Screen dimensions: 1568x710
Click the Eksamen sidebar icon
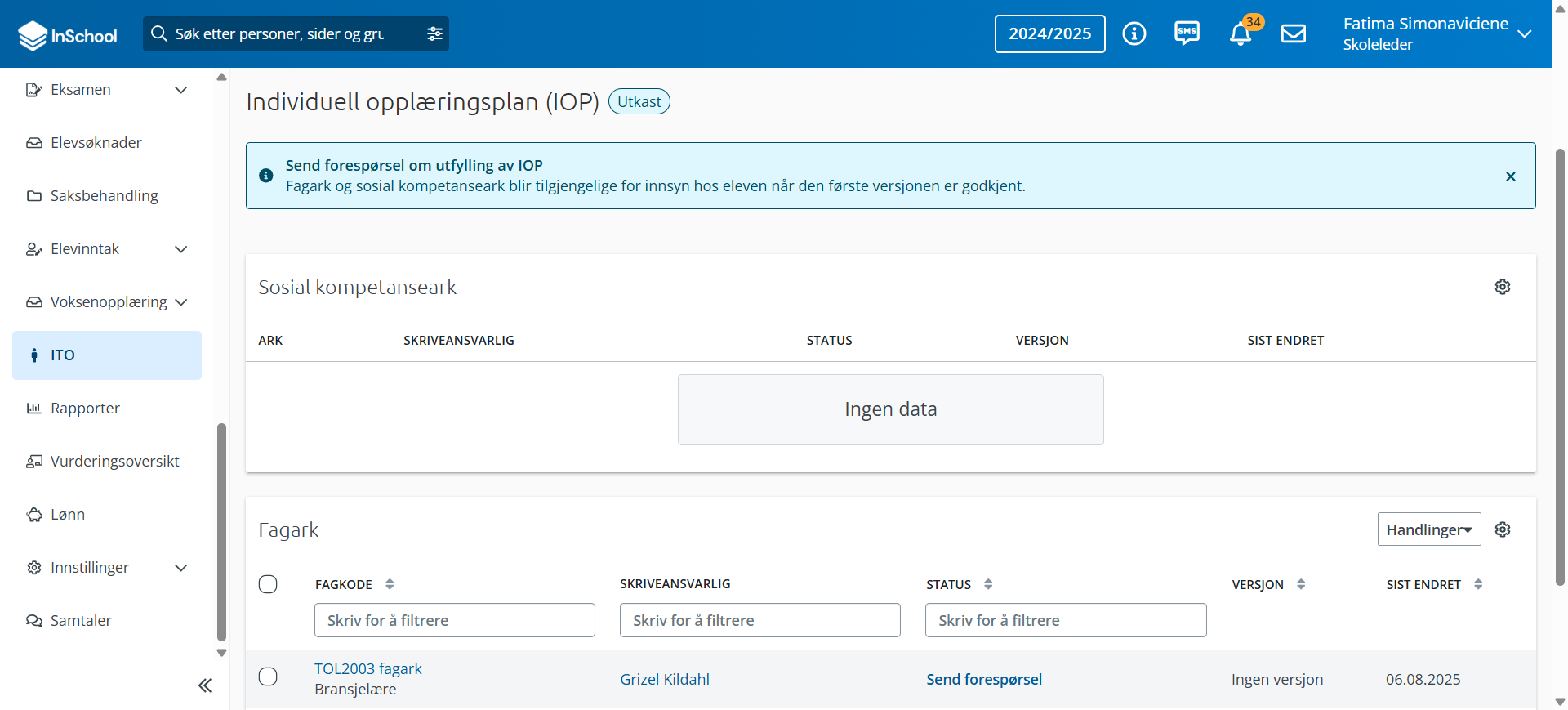pyautogui.click(x=34, y=90)
